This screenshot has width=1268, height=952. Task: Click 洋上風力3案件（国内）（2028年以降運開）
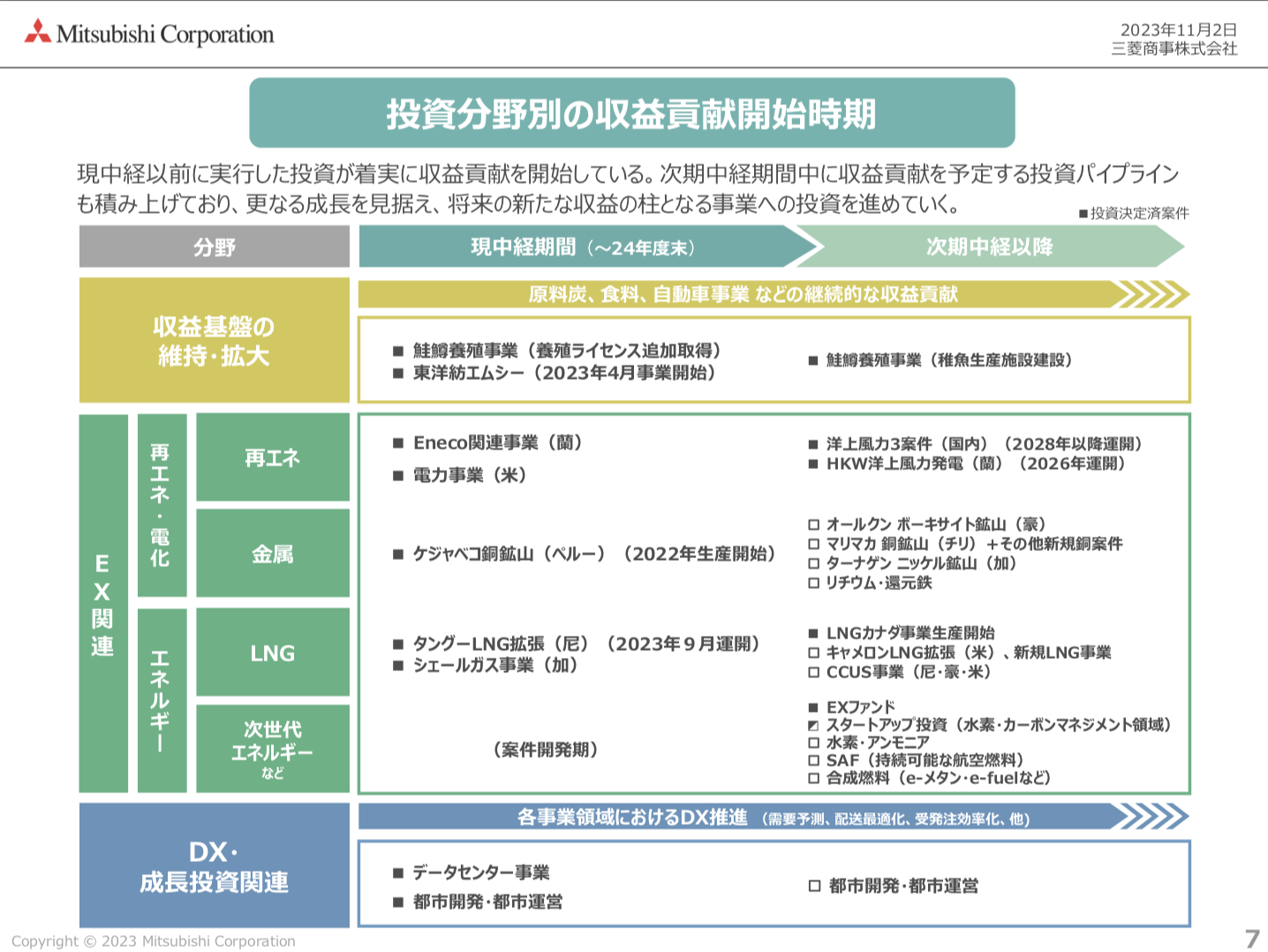click(985, 444)
